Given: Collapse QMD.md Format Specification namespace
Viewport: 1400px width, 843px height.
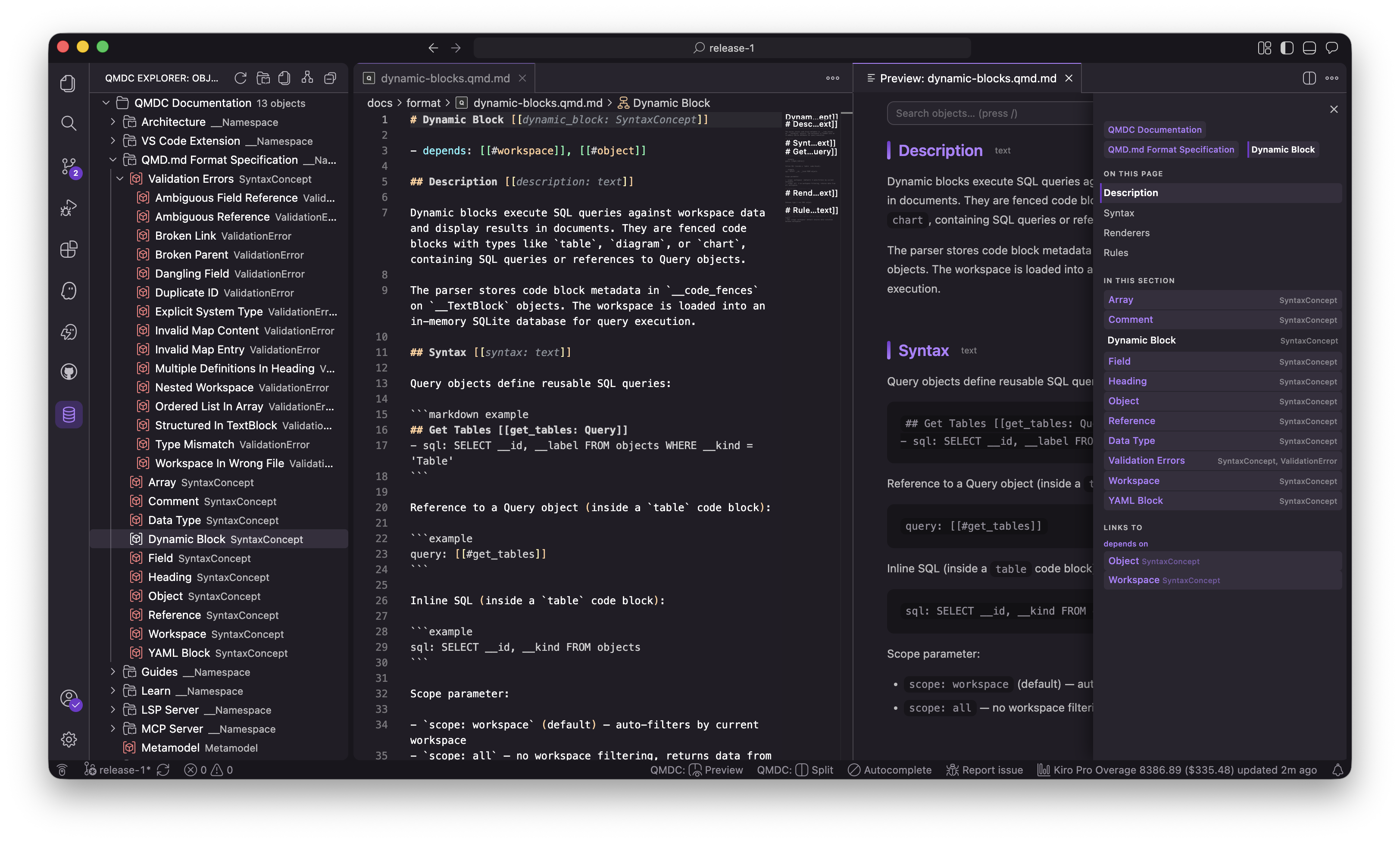Looking at the screenshot, I should [x=112, y=159].
